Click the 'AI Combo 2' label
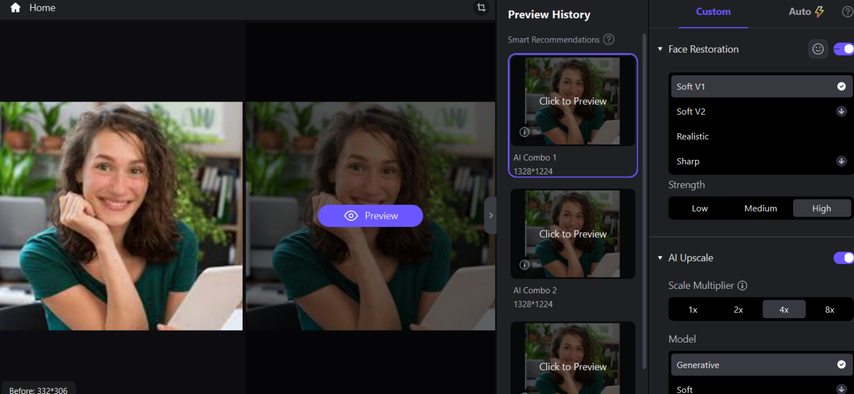 (x=535, y=290)
